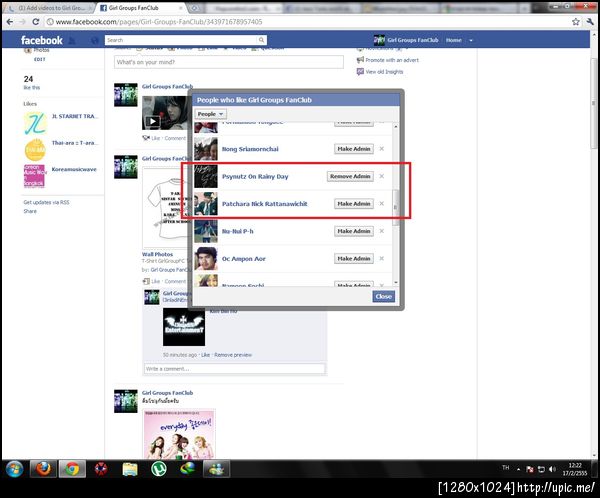This screenshot has width=600, height=498.
Task: Click Wall Photos album link
Action: [x=157, y=254]
